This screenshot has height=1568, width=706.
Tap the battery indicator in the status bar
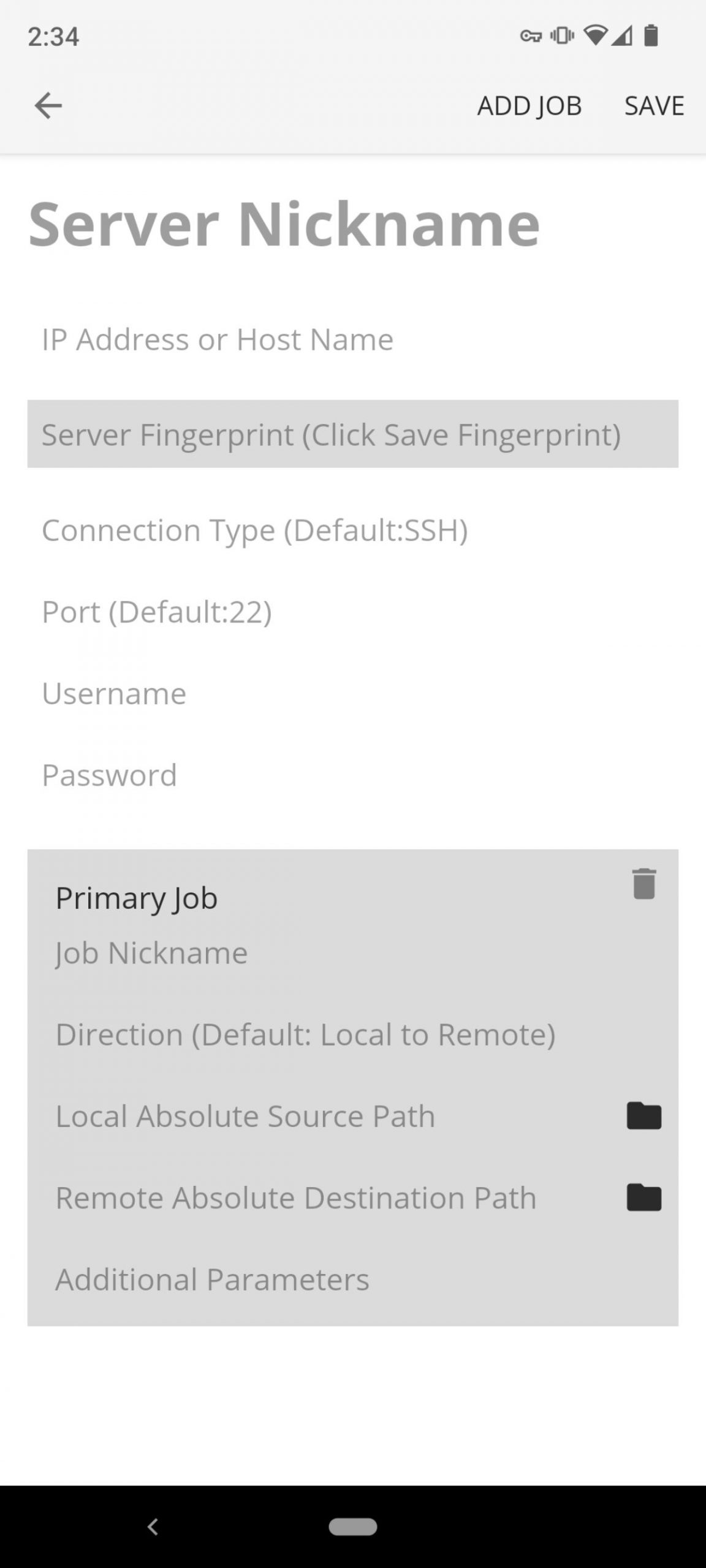650,35
